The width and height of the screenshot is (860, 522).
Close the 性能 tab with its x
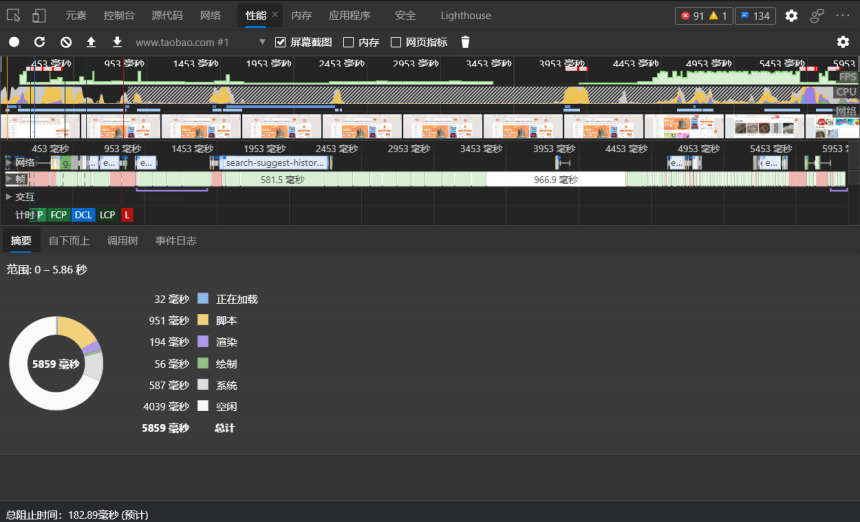pos(275,15)
